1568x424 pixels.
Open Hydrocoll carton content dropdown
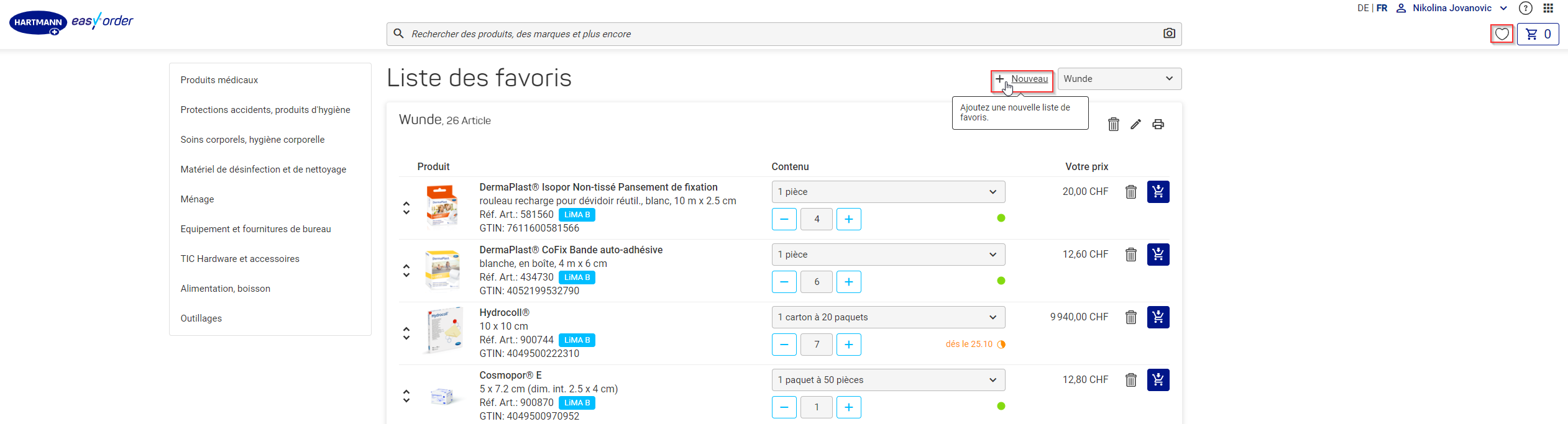pos(888,317)
